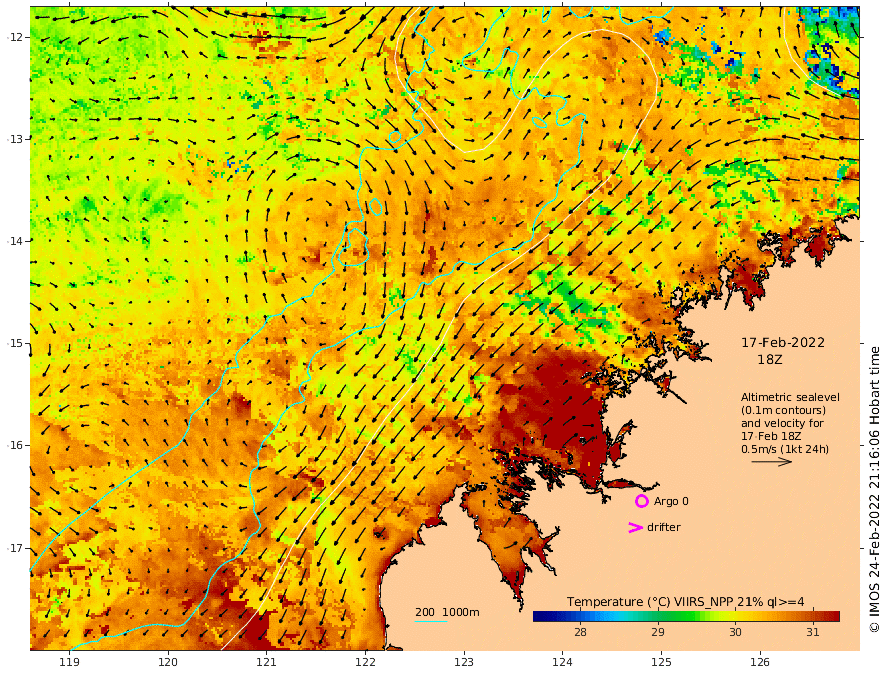The width and height of the screenshot is (880, 680).
Task: Click the '200 1000m' depth contour label
Action: (447, 612)
